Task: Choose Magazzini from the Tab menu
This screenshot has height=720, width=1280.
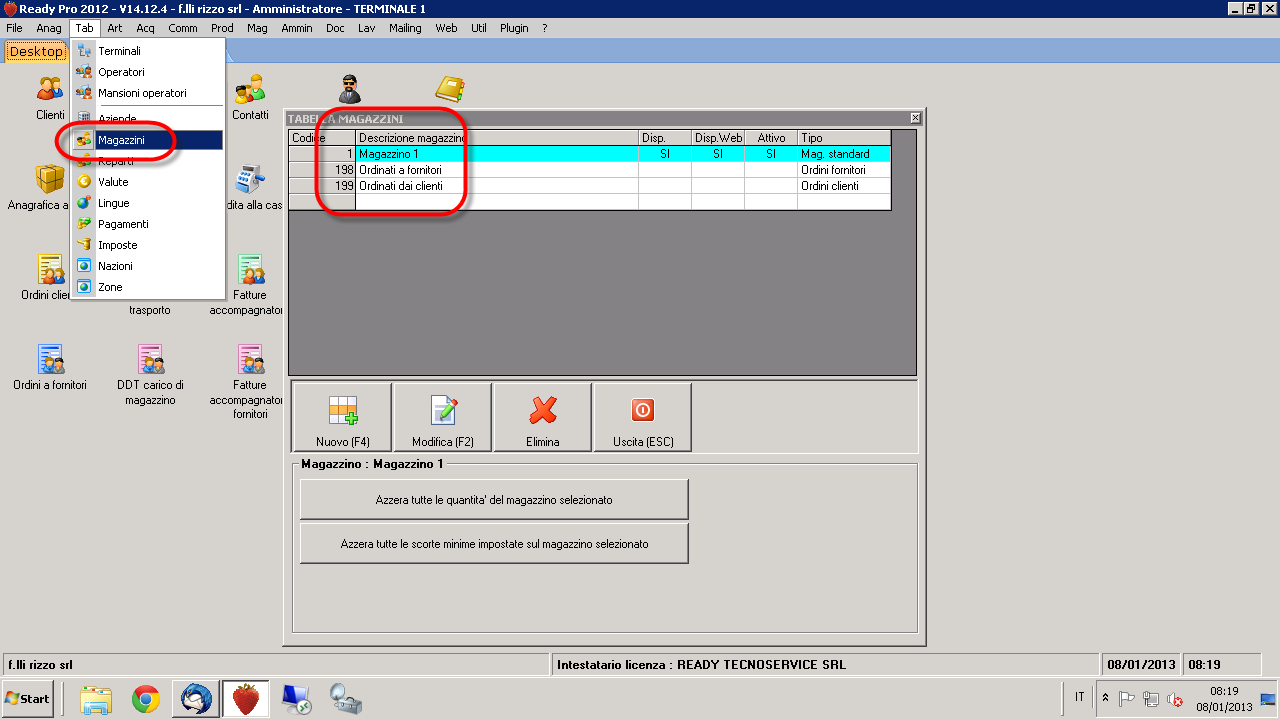Action: pyautogui.click(x=147, y=140)
